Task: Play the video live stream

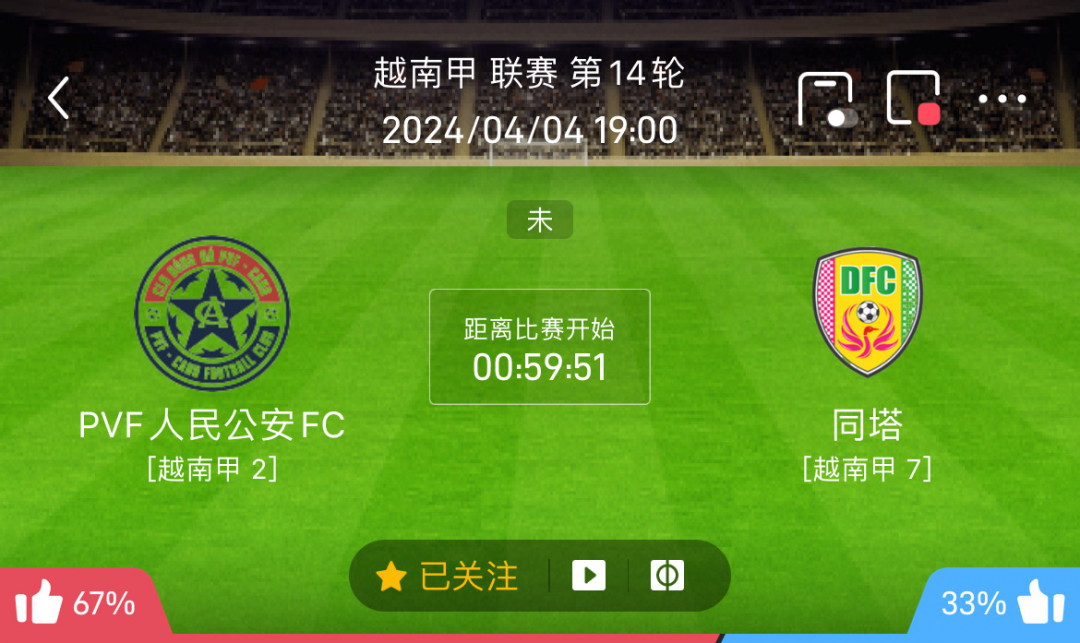Action: point(589,576)
